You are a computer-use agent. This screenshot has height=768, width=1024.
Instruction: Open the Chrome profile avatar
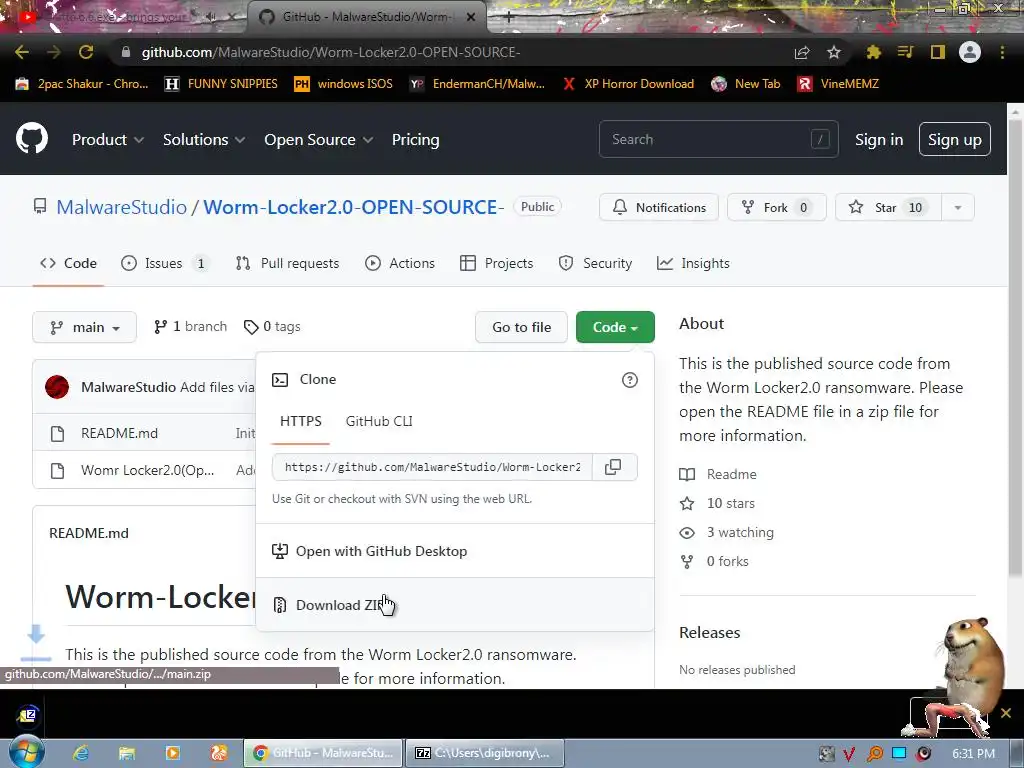(x=970, y=52)
